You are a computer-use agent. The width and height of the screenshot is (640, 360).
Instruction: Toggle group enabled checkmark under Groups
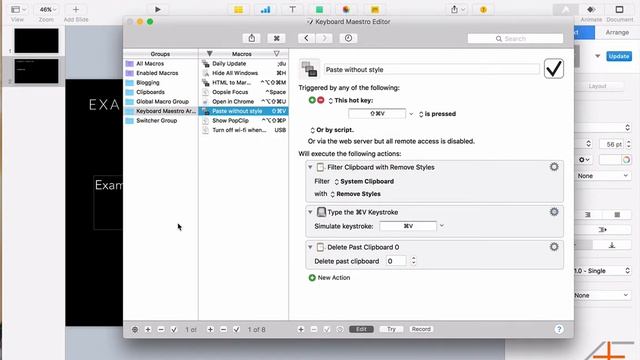click(x=174, y=329)
